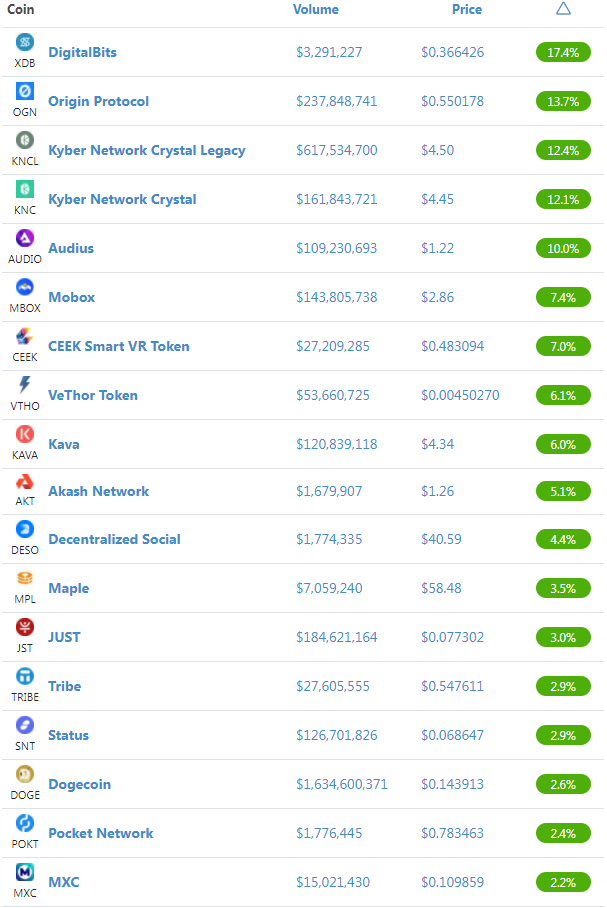Open the CEEK Smart VR Token link
This screenshot has width=607, height=908.
(x=119, y=346)
